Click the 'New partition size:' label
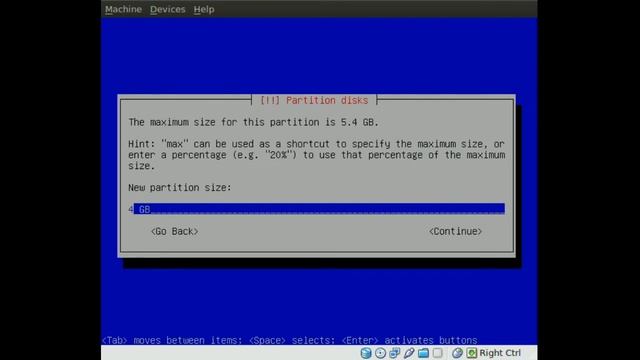Image resolution: width=640 pixels, height=360 pixels. point(180,188)
